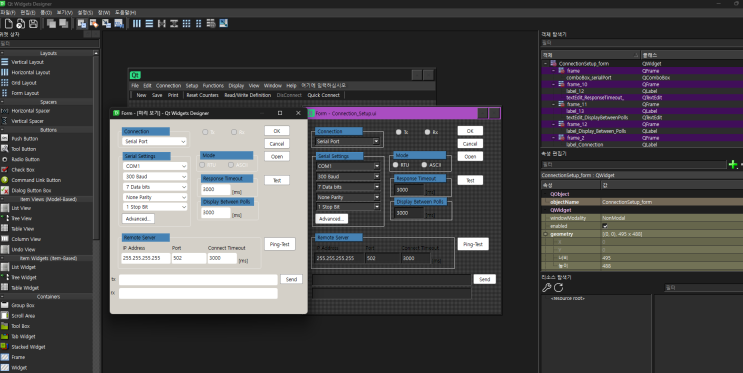This screenshot has height=373, width=743.
Task: Click the Adjust Size toolbar icon
Action: pos(223,23)
